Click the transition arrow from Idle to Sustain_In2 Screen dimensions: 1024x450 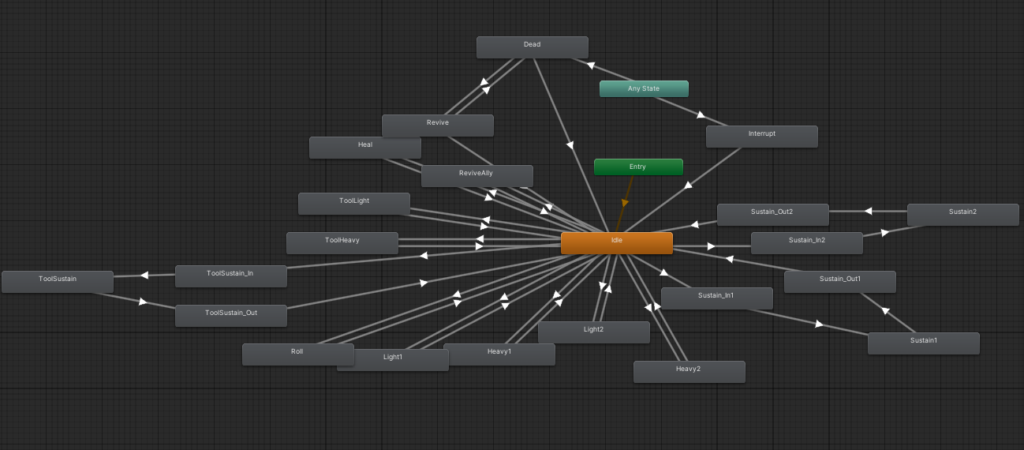point(712,246)
